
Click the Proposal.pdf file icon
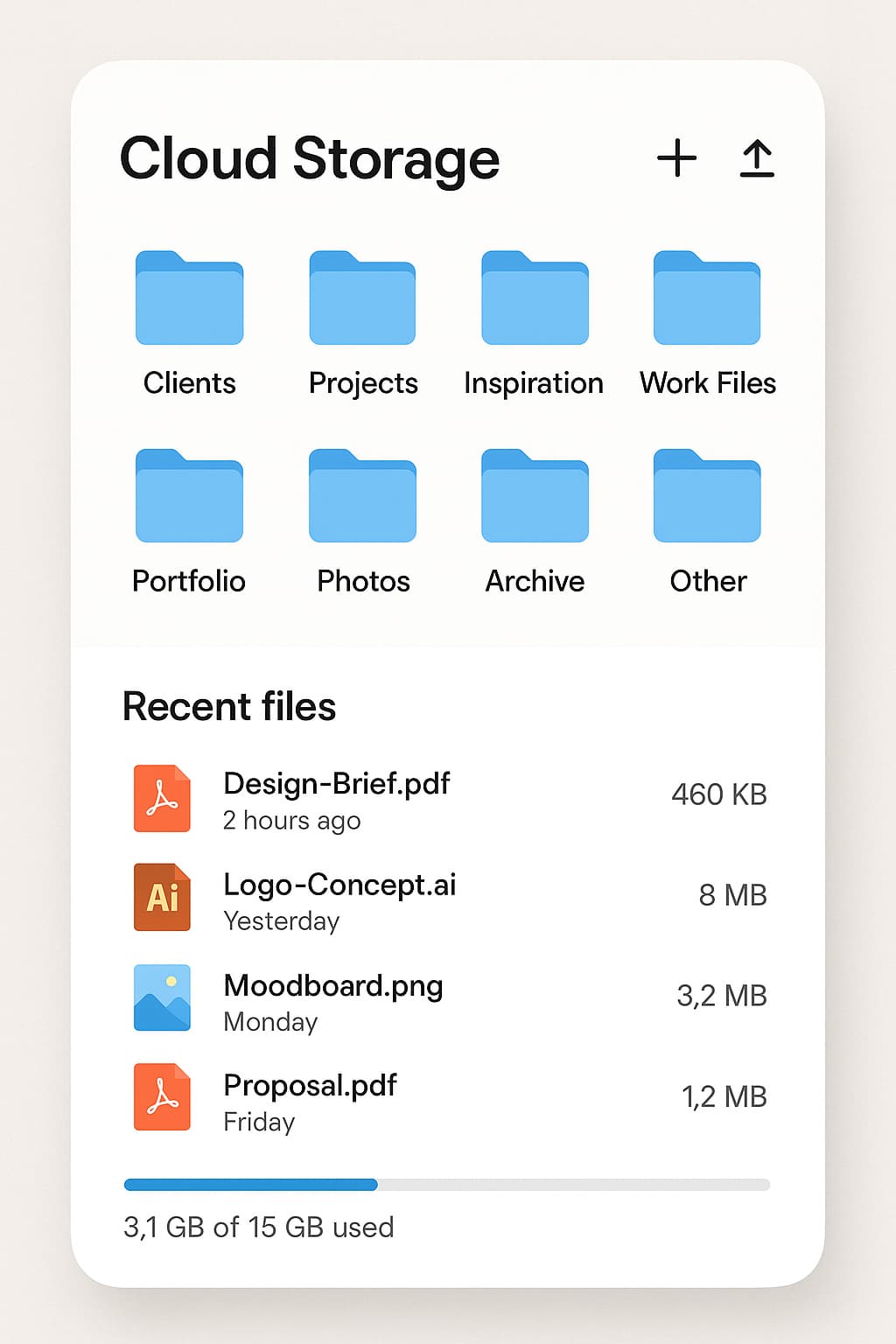[162, 1097]
